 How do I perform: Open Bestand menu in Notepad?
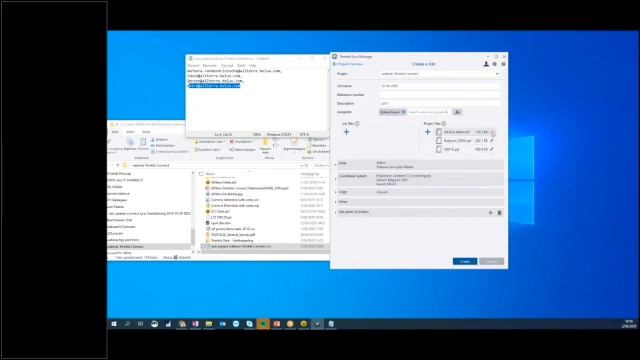coord(193,66)
